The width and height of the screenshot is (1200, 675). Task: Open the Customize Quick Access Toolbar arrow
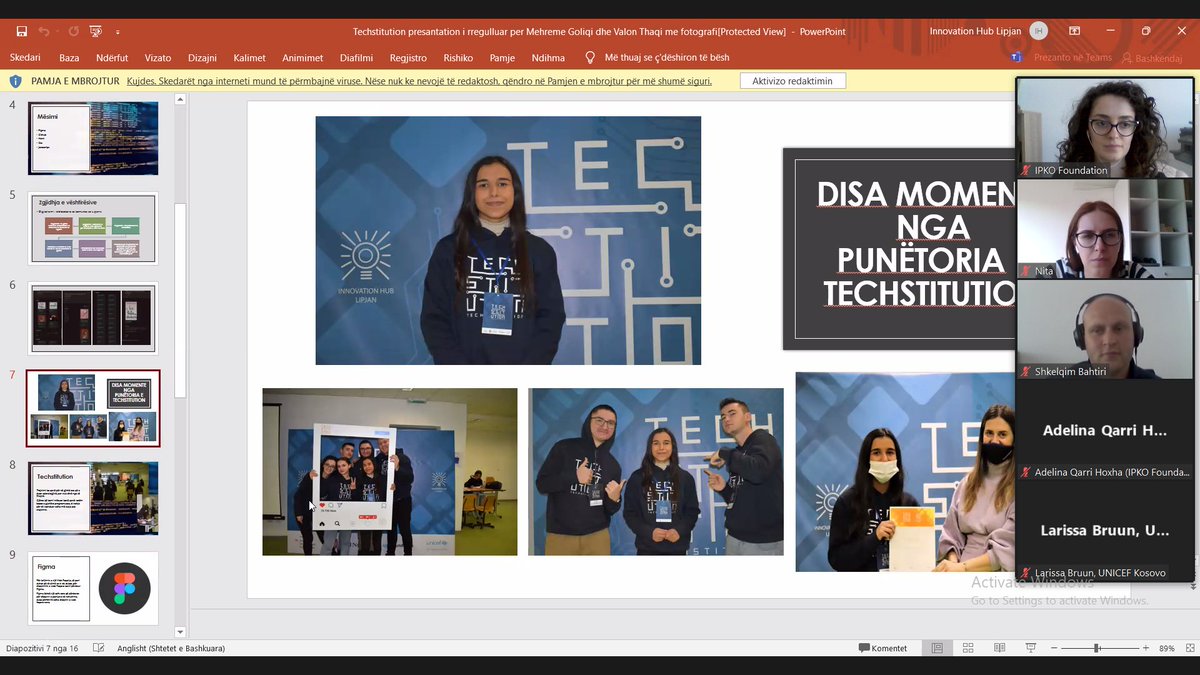[x=117, y=32]
